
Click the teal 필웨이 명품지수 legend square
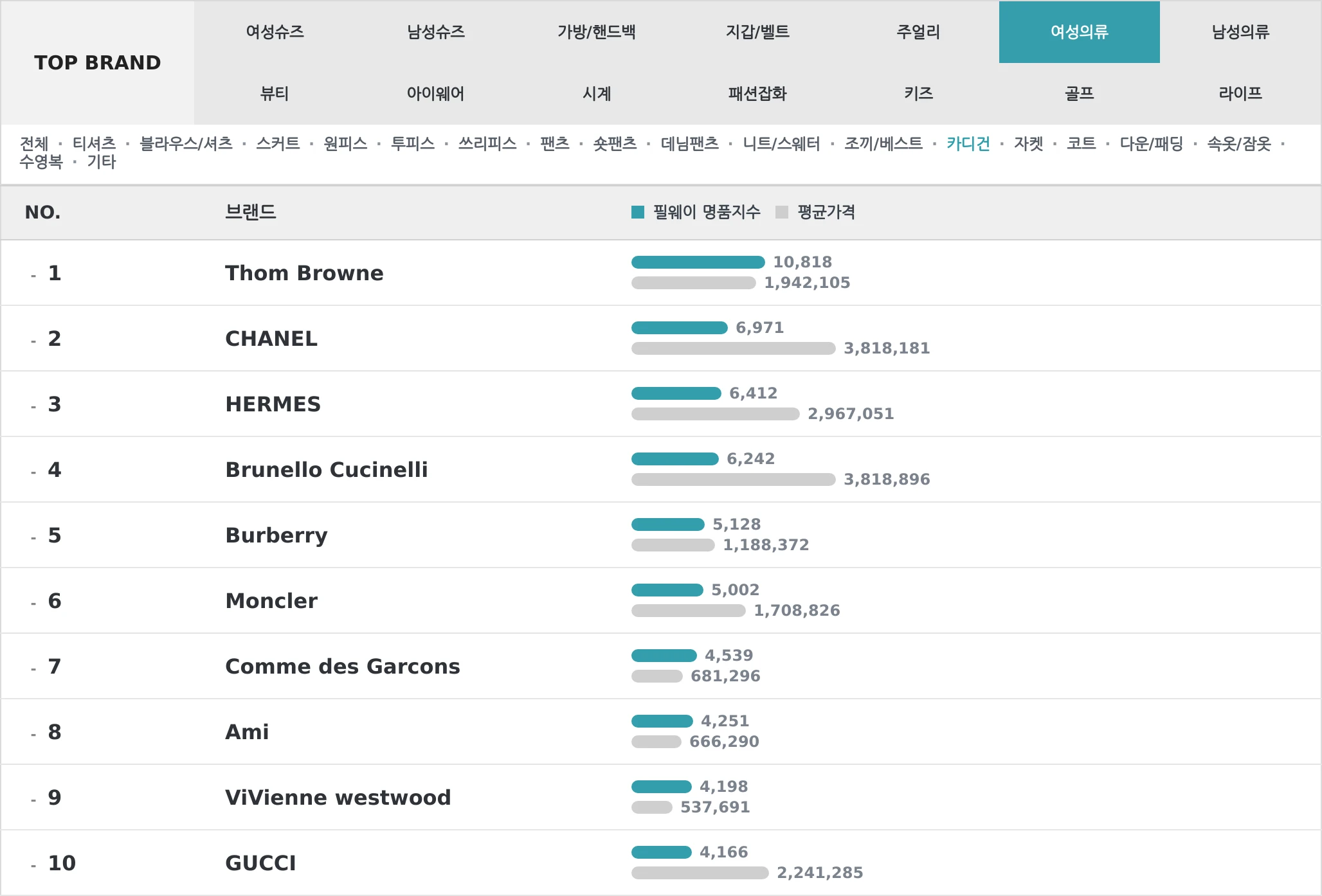tap(638, 212)
